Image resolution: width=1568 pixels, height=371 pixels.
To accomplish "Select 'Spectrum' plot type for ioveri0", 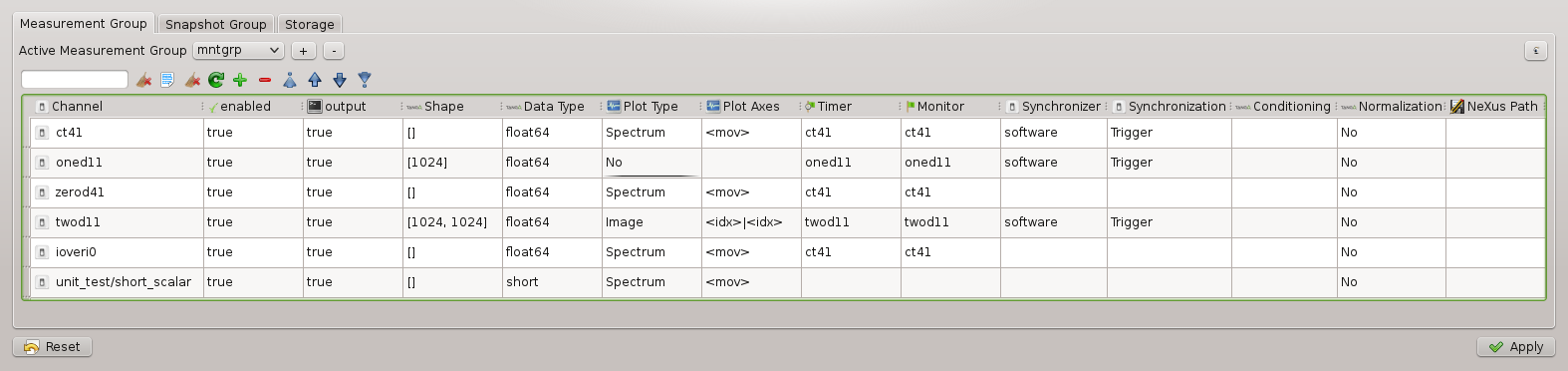I will [x=652, y=252].
